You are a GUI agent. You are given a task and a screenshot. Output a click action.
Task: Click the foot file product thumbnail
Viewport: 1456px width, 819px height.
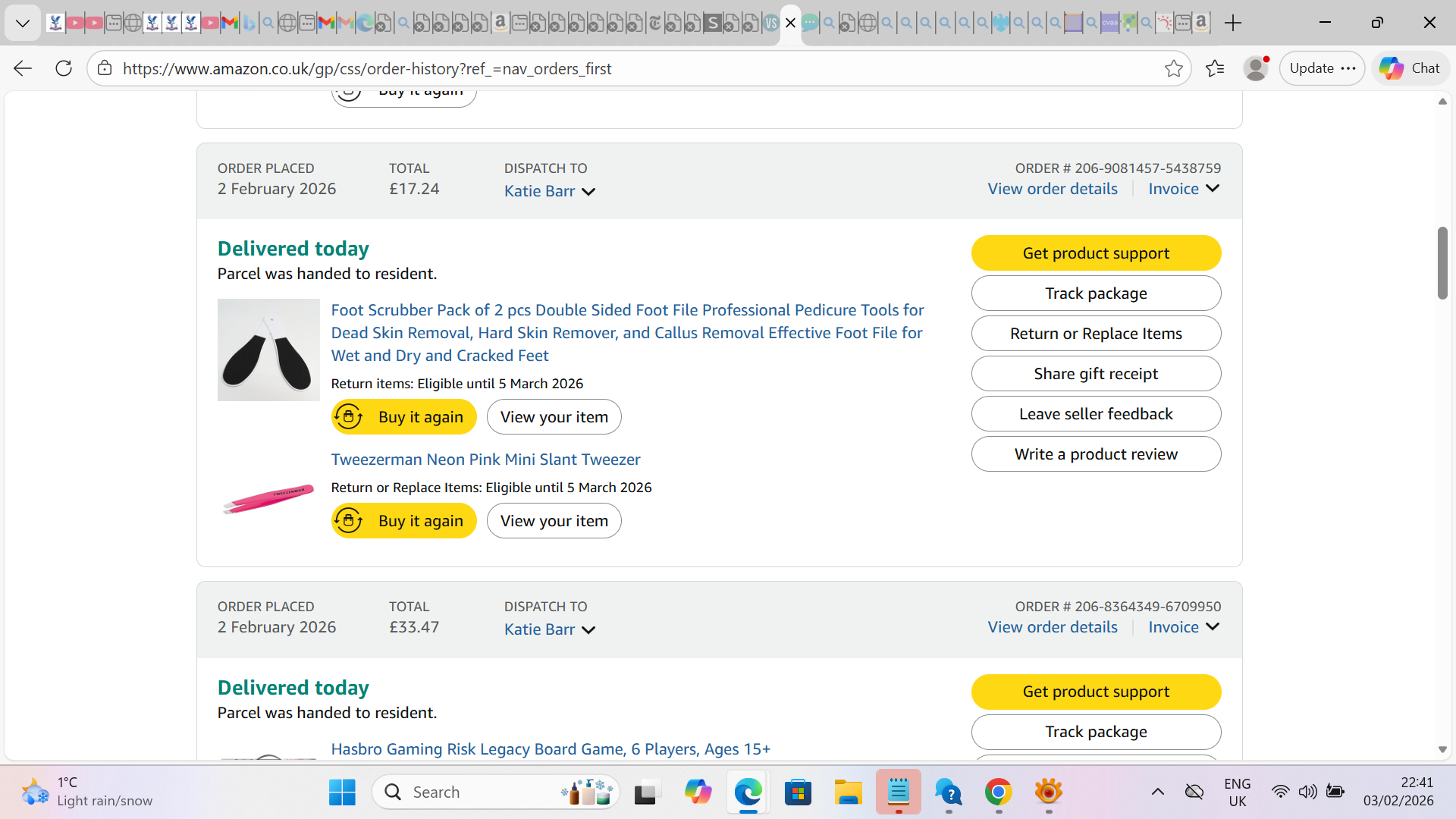[268, 350]
